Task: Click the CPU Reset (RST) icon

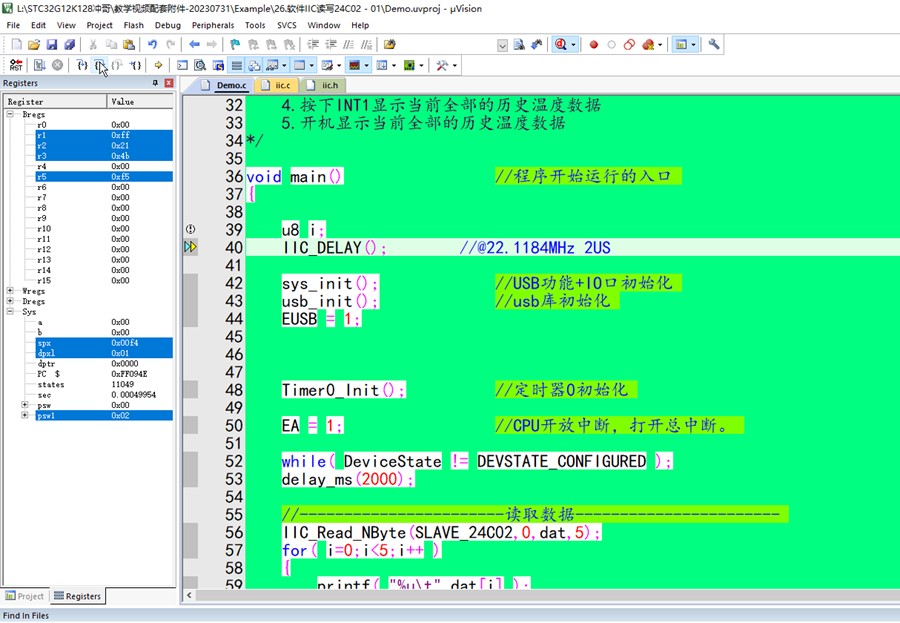Action: [x=16, y=65]
